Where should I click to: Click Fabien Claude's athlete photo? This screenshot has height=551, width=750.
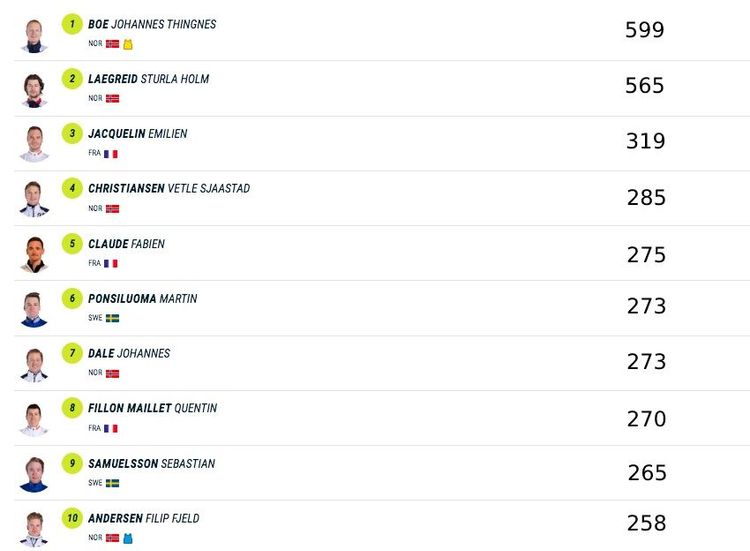(34, 254)
